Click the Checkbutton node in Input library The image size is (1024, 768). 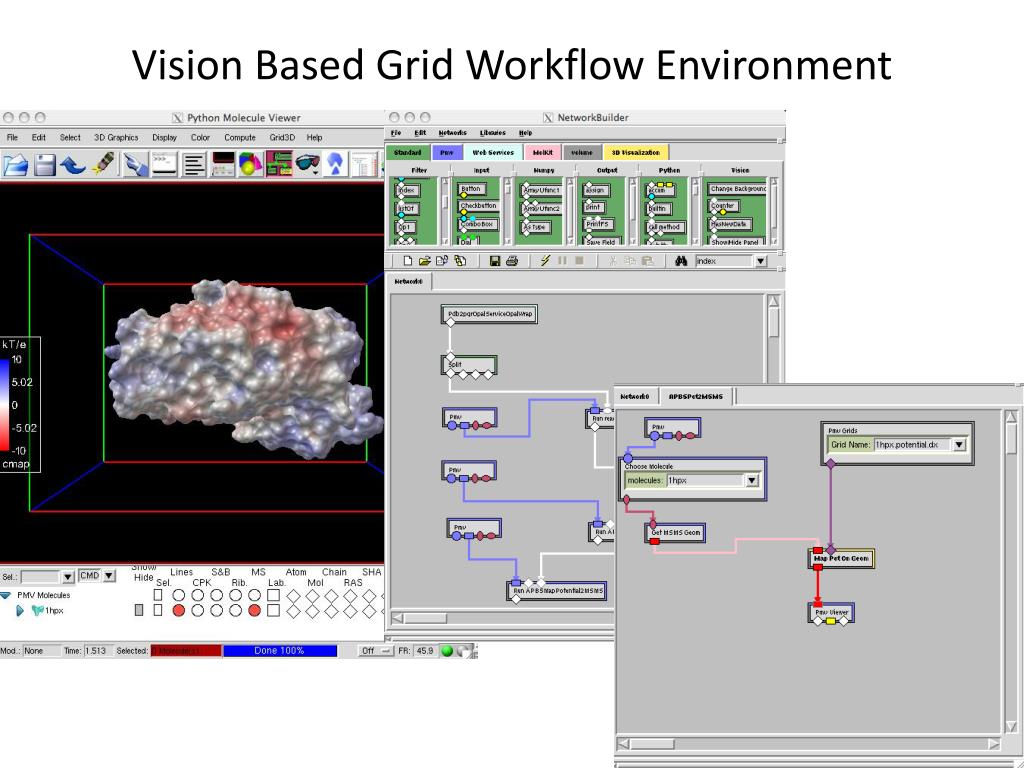pos(479,206)
